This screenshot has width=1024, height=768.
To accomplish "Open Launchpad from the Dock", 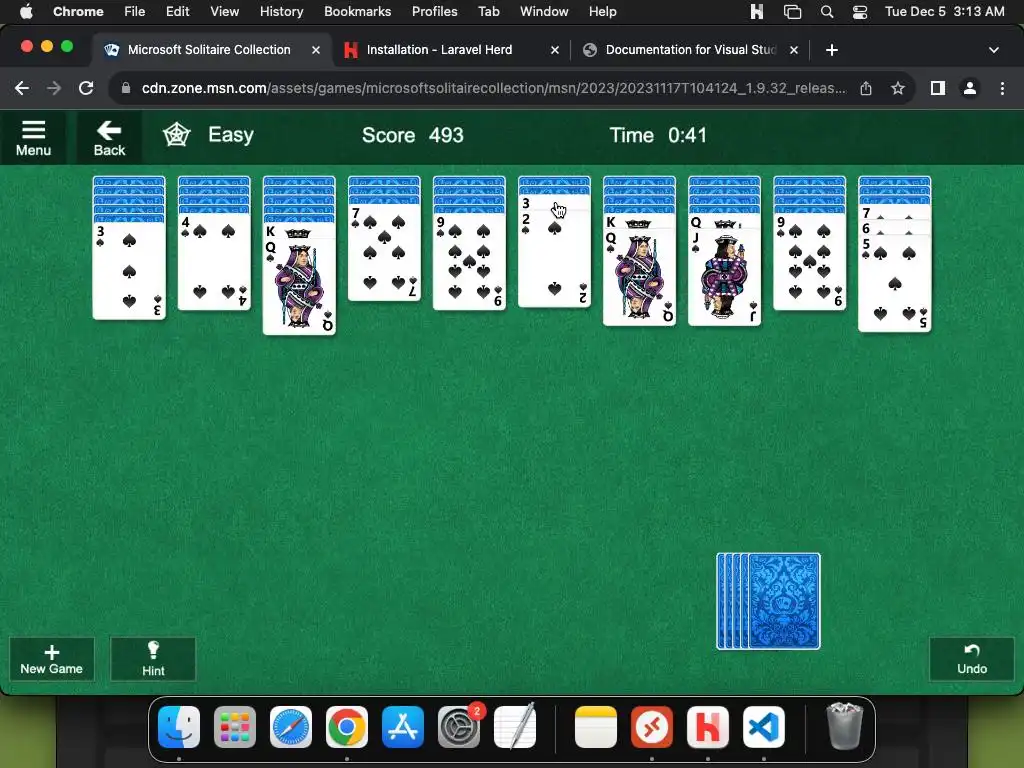I will 235,727.
